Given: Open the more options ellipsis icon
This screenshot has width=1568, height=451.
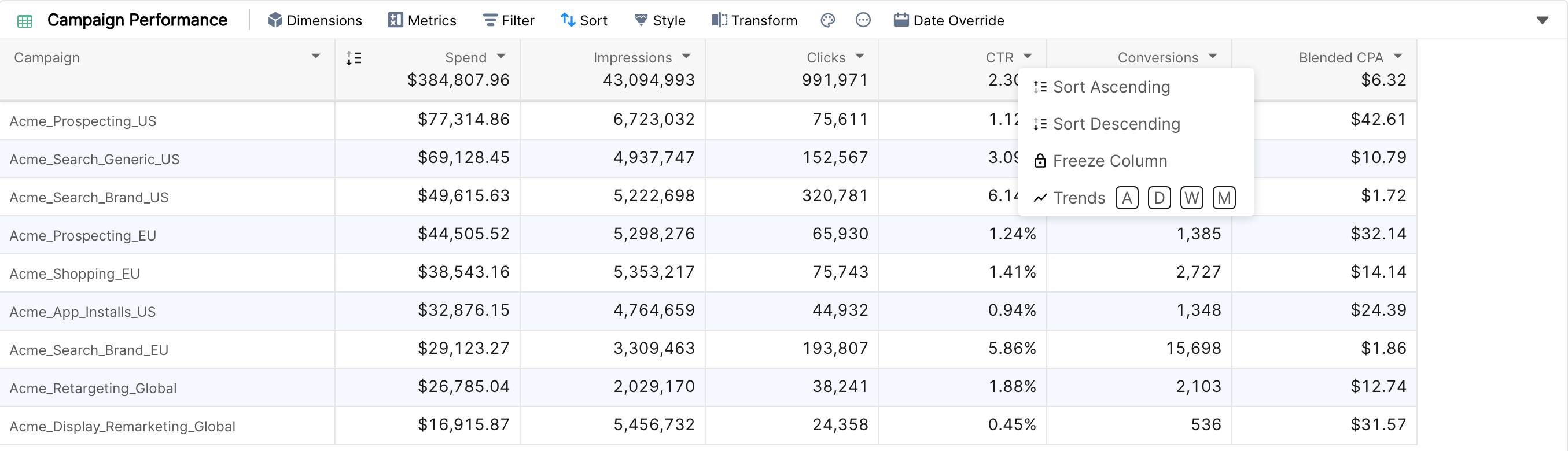Looking at the screenshot, I should point(863,20).
